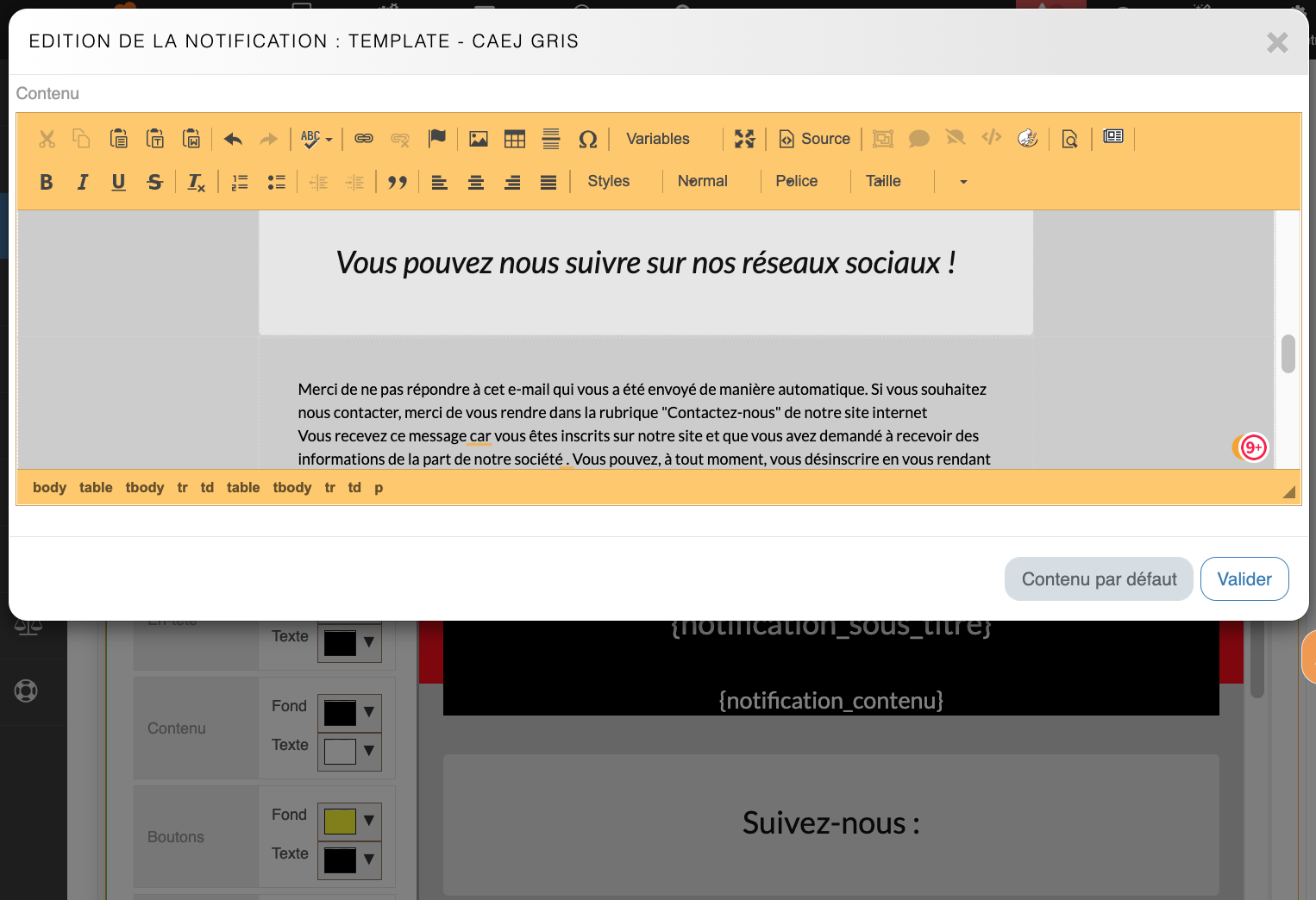Select 'tbody' in the element path bar
The height and width of the screenshot is (900, 1316).
(x=144, y=488)
